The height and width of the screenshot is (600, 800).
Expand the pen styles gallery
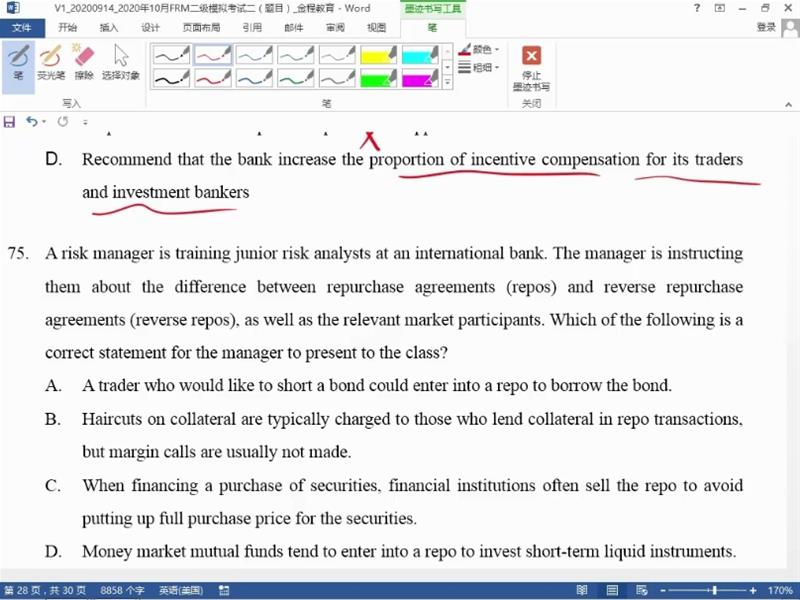click(x=447, y=79)
